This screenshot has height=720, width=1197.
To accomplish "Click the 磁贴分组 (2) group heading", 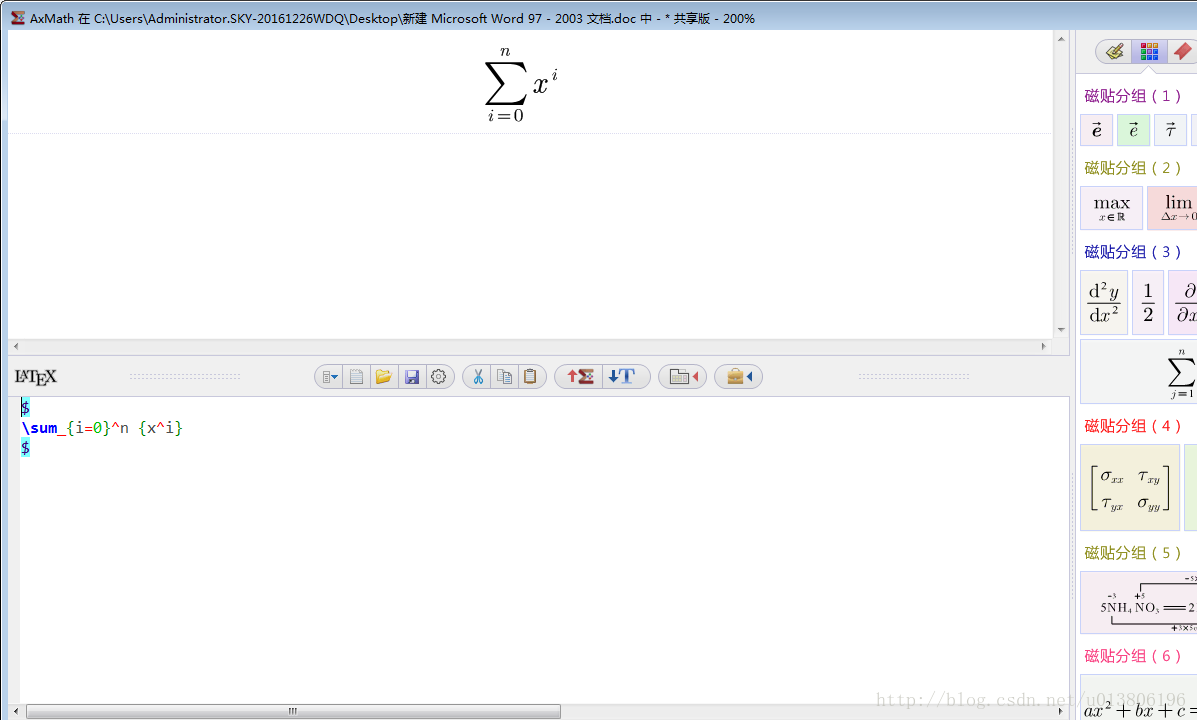I will (x=1133, y=168).
